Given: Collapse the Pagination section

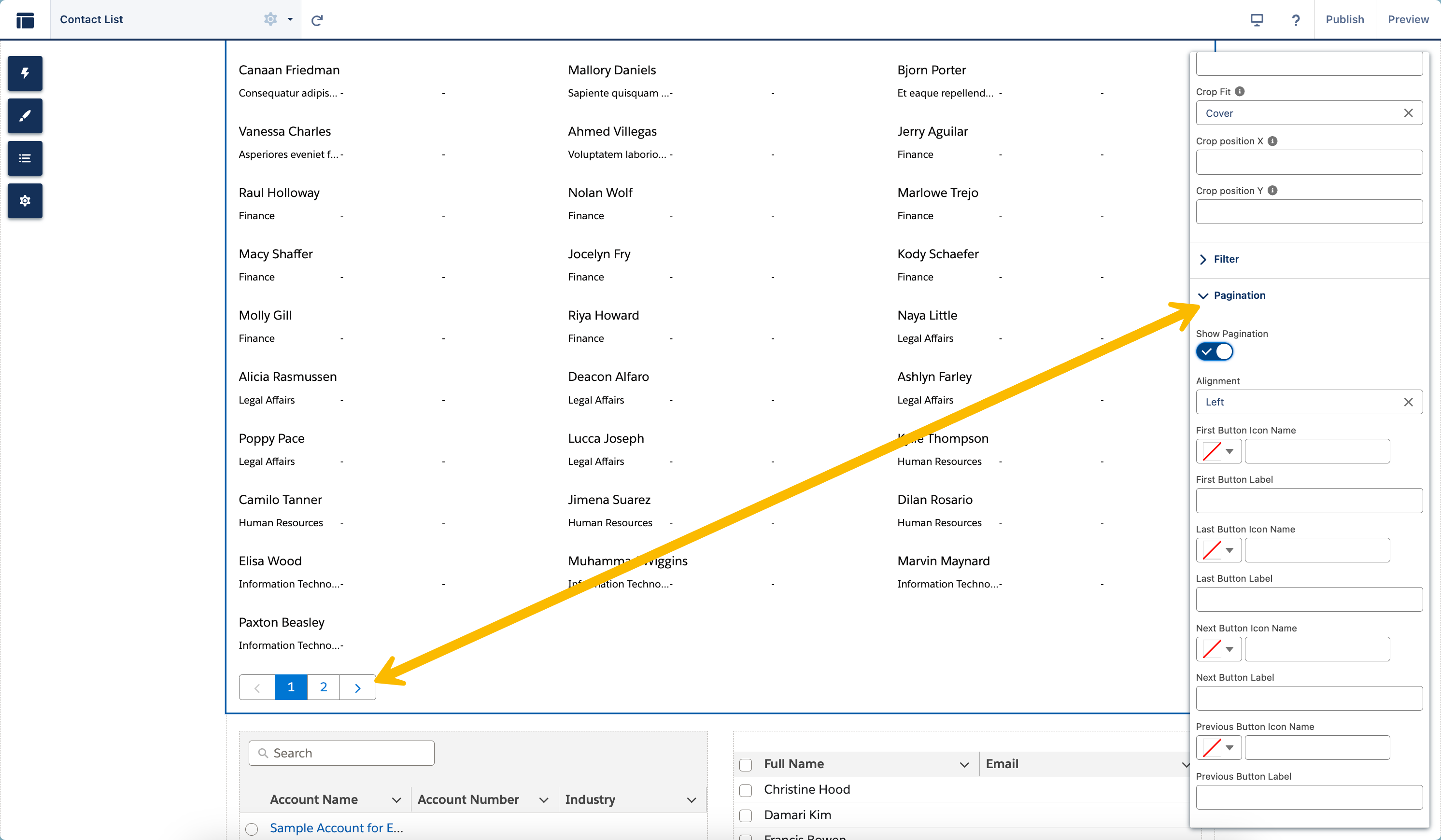Looking at the screenshot, I should click(1239, 295).
